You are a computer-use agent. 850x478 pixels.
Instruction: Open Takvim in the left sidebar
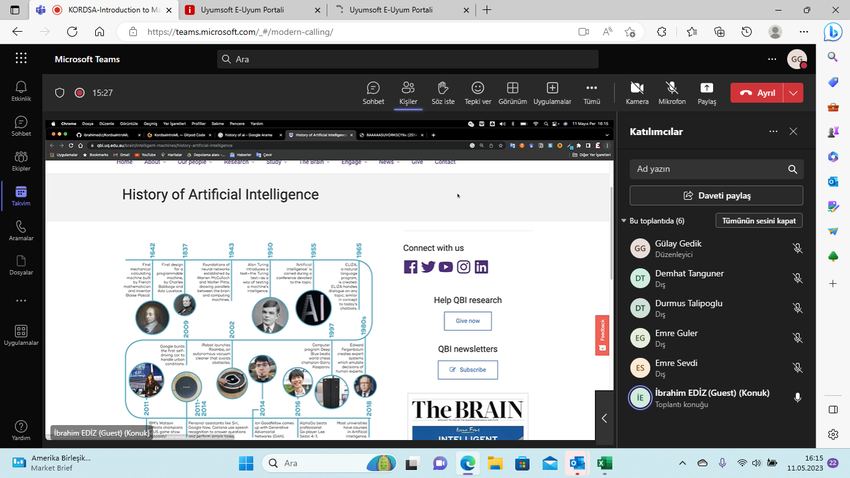point(21,196)
